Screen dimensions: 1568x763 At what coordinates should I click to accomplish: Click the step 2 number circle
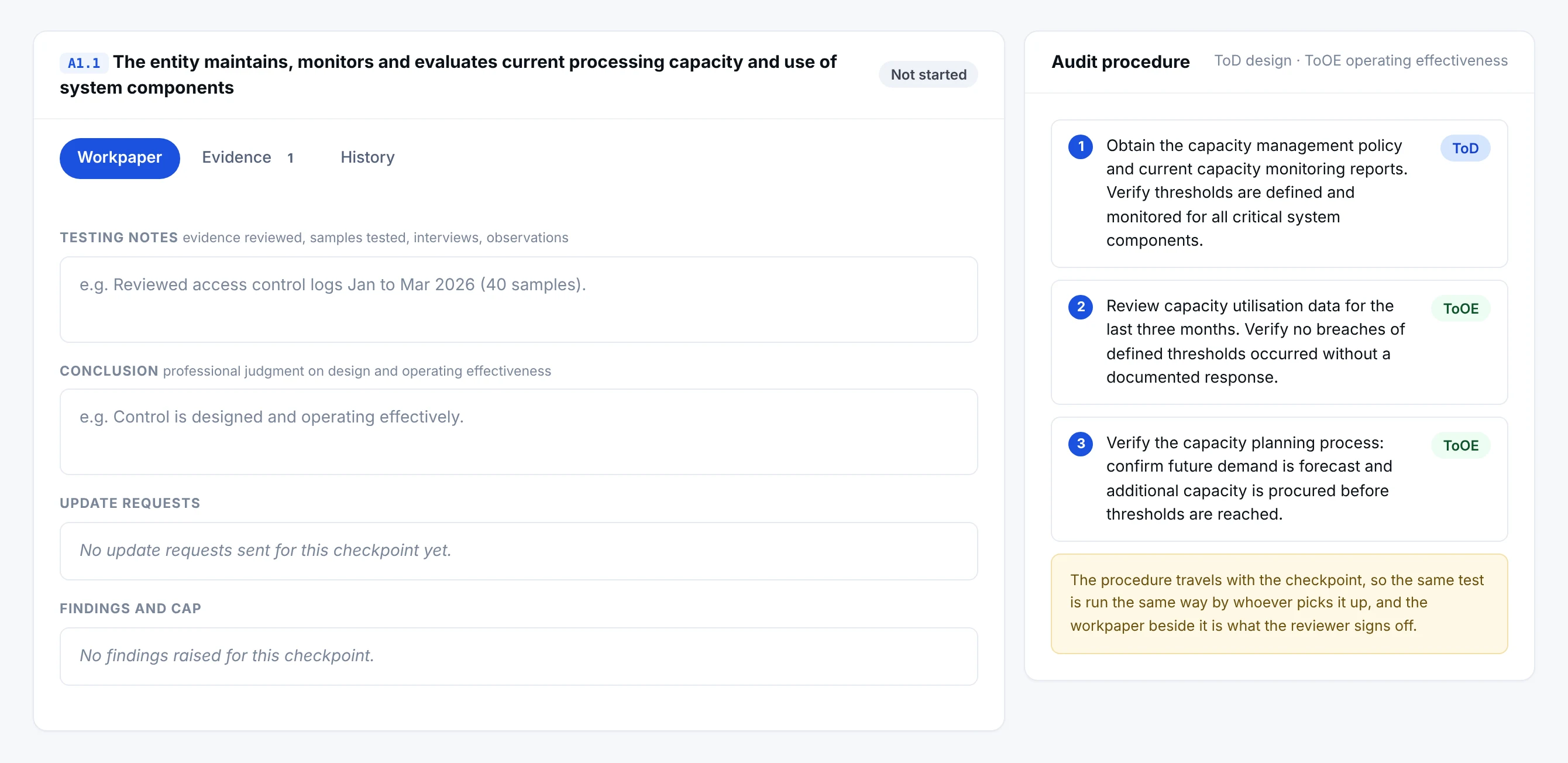pos(1081,307)
